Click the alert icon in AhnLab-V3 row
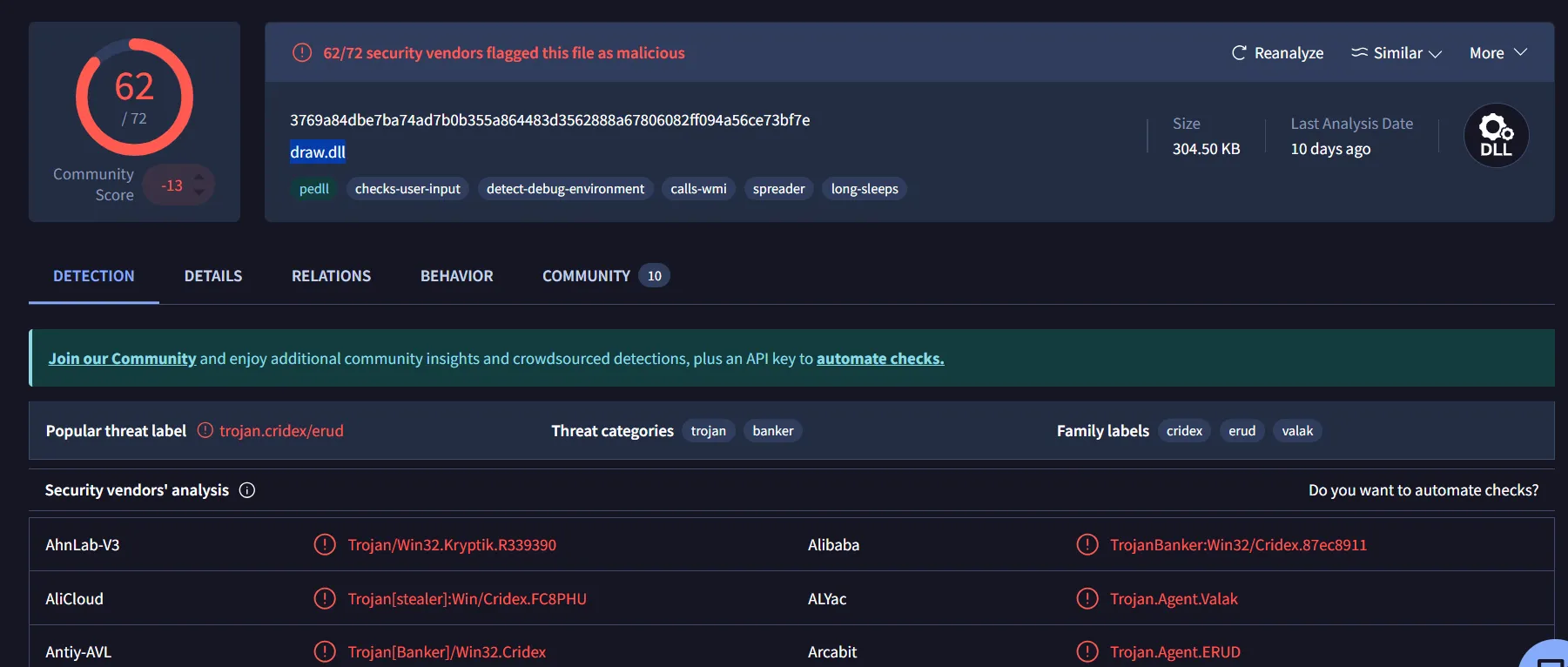1568x667 pixels. coord(325,545)
